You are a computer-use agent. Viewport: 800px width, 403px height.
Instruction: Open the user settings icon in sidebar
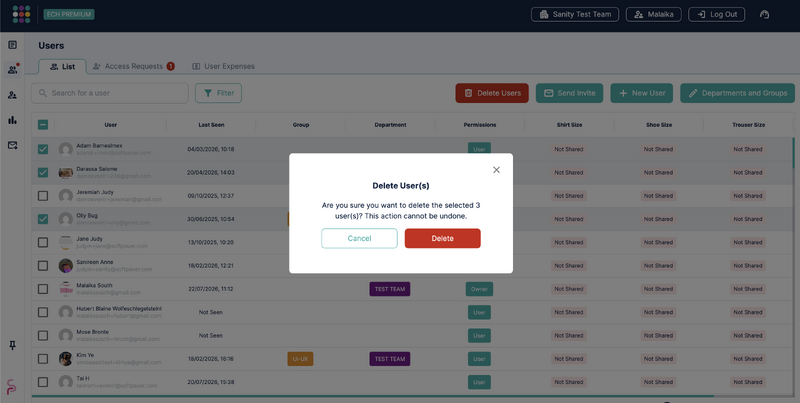point(13,95)
